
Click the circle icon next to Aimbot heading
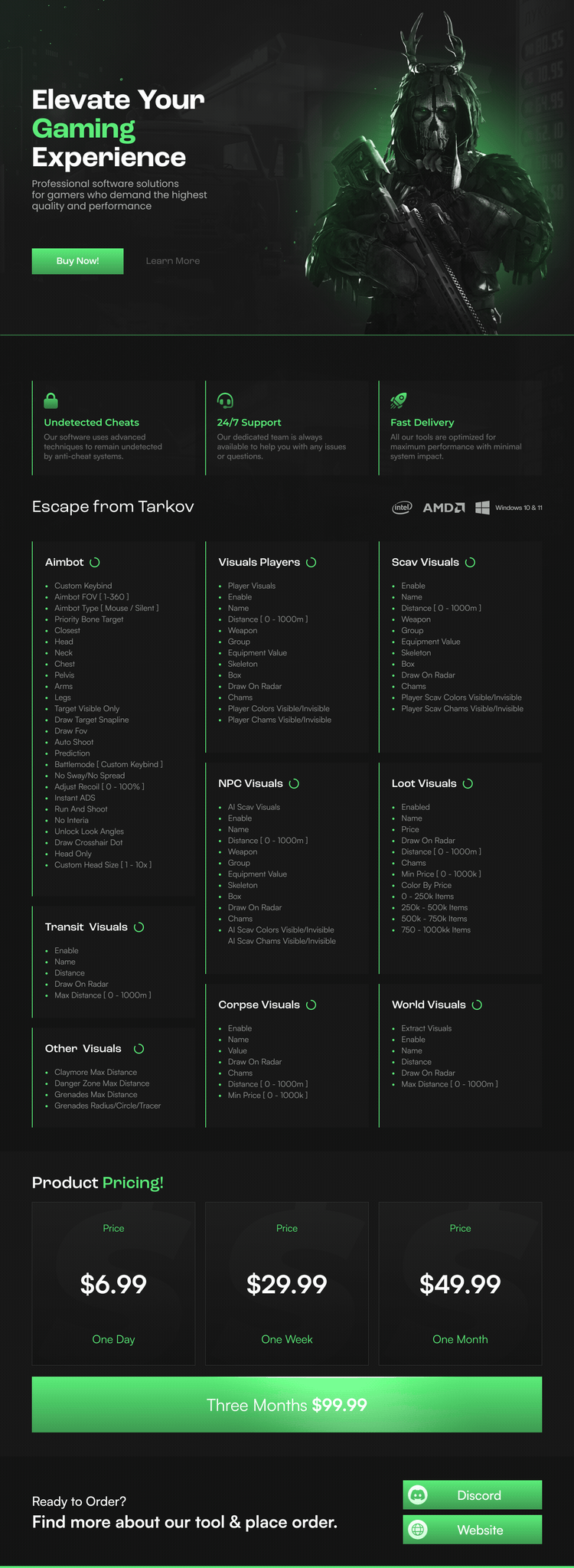pyautogui.click(x=95, y=562)
